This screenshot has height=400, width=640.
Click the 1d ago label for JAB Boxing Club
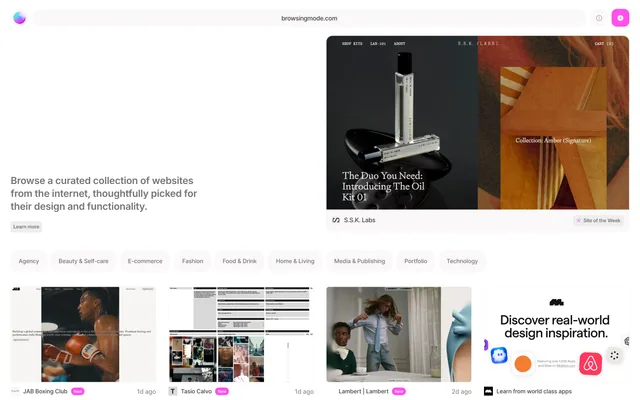click(146, 391)
